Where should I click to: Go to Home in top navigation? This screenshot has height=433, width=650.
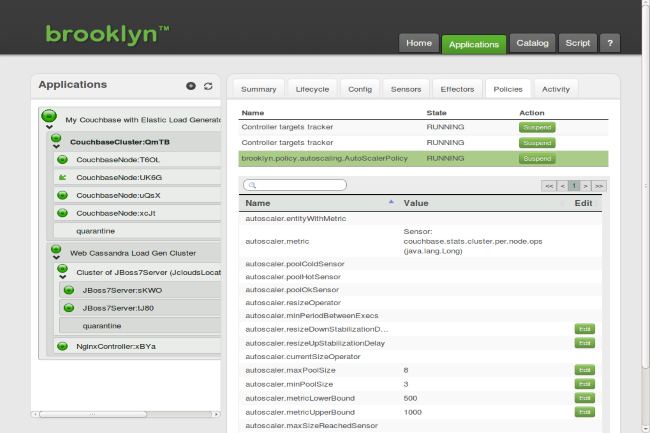coord(419,43)
